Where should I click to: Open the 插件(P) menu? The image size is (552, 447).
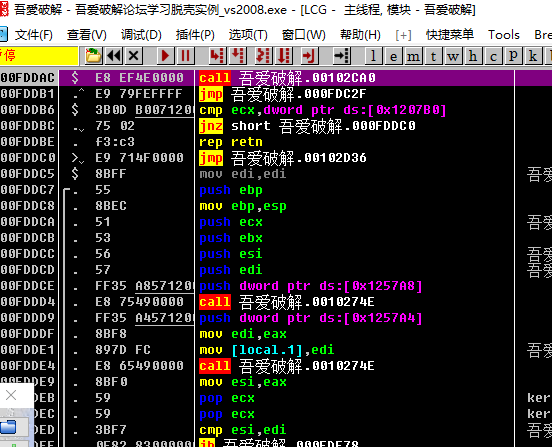point(195,34)
